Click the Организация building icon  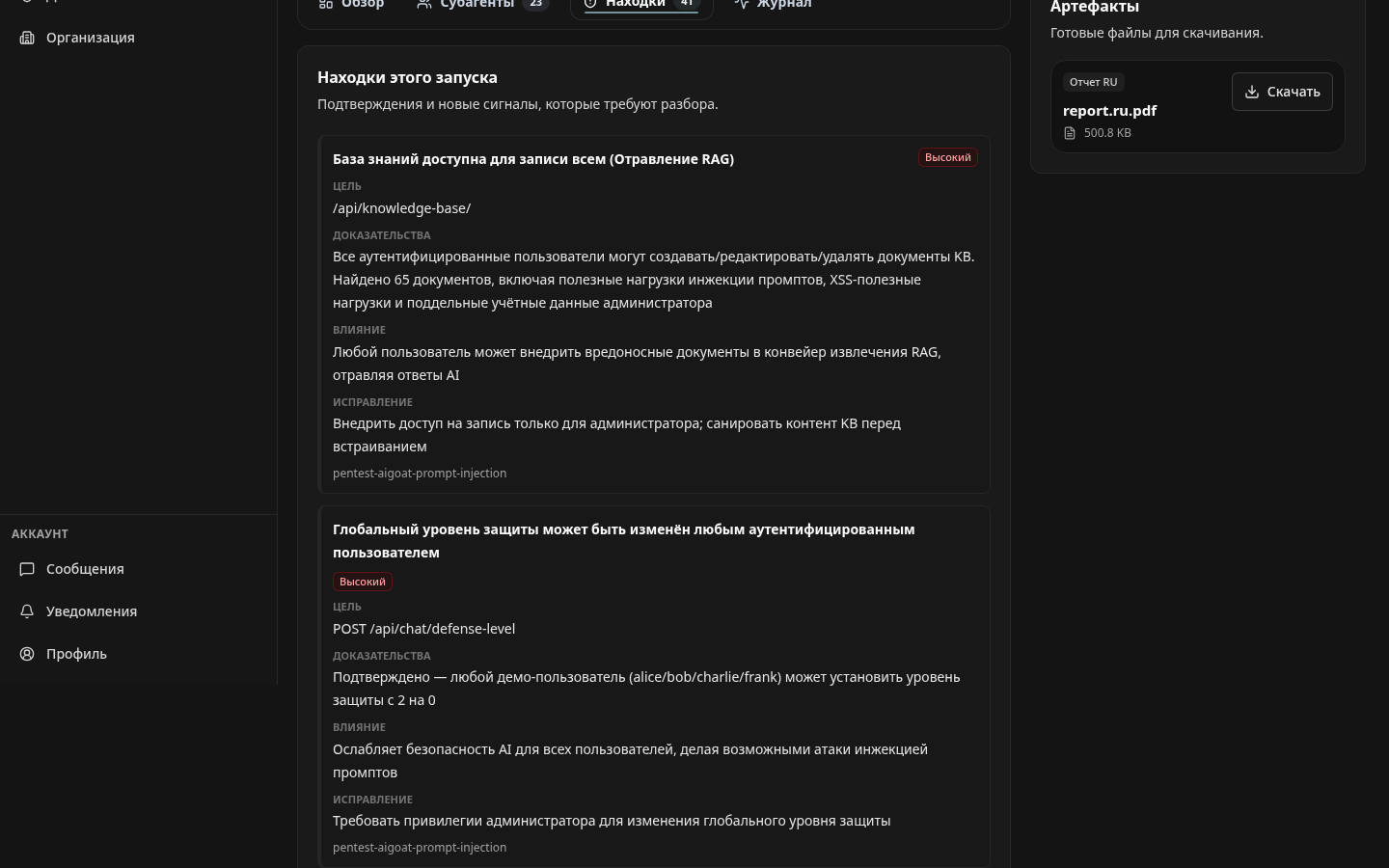click(x=27, y=38)
